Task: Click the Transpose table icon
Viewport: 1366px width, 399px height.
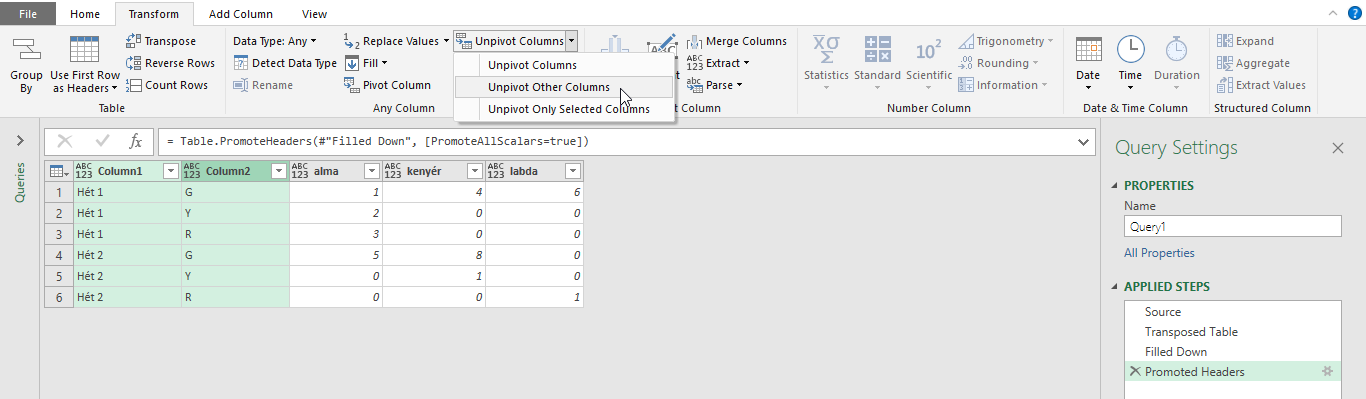Action: point(134,41)
